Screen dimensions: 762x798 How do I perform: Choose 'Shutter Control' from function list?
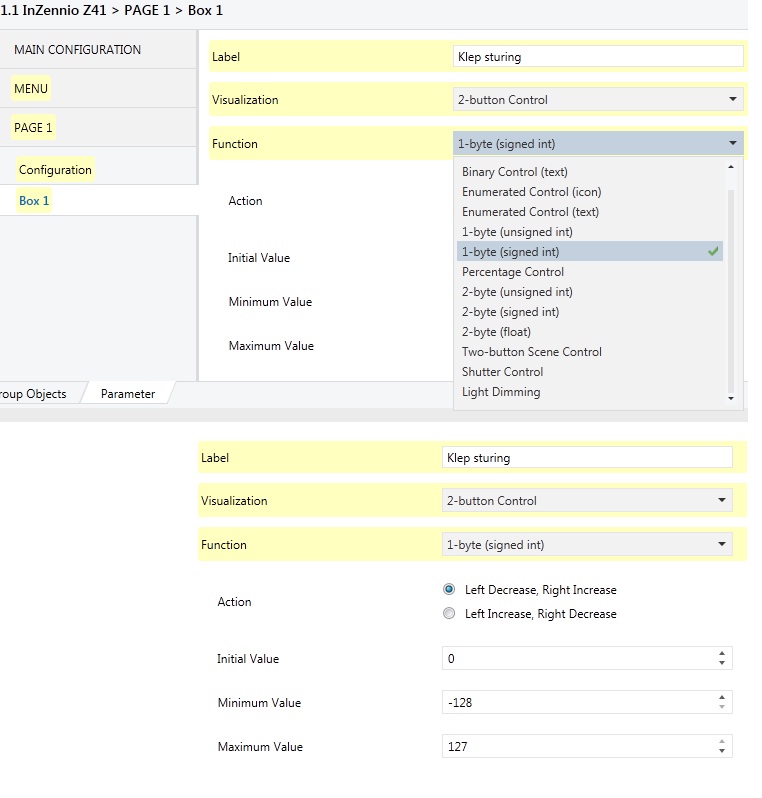[x=502, y=372]
